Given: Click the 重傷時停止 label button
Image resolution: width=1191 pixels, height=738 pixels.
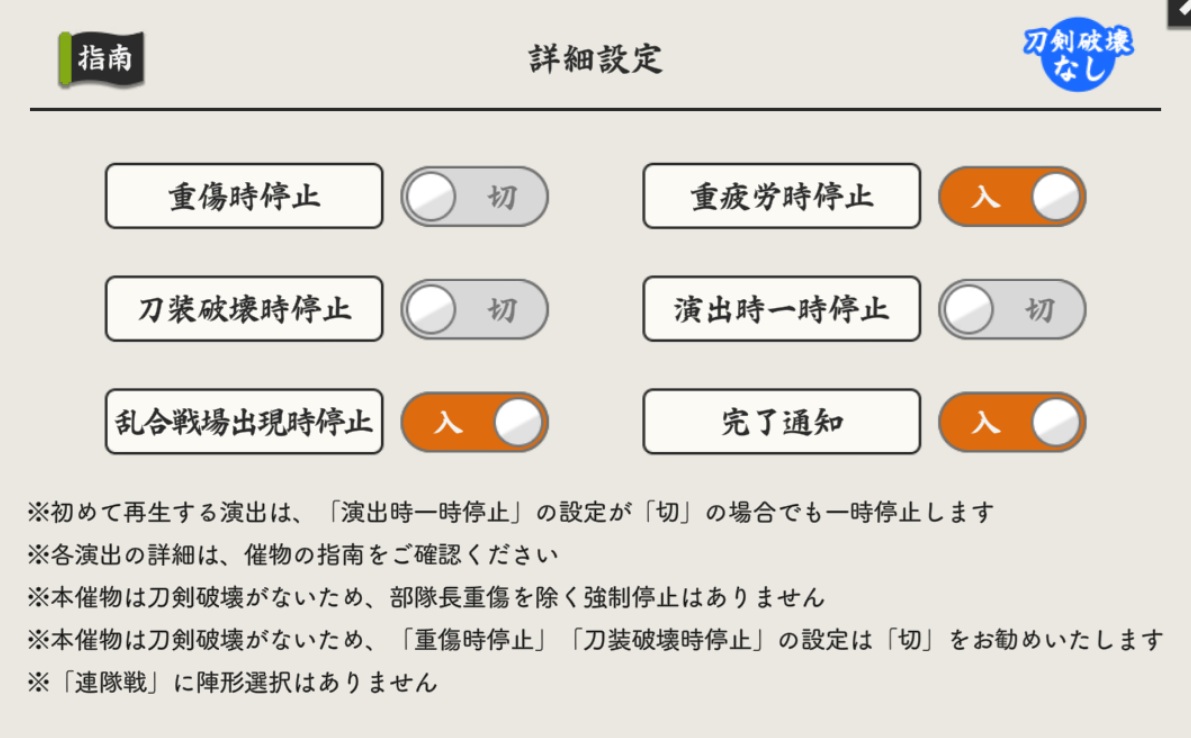Looking at the screenshot, I should point(244,196).
